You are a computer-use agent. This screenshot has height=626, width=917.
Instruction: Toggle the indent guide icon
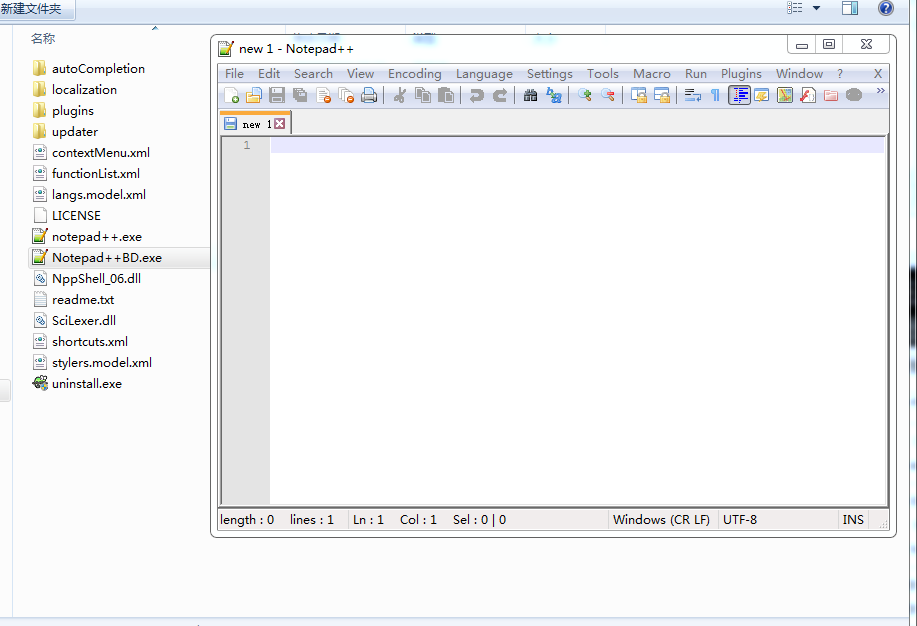[739, 95]
